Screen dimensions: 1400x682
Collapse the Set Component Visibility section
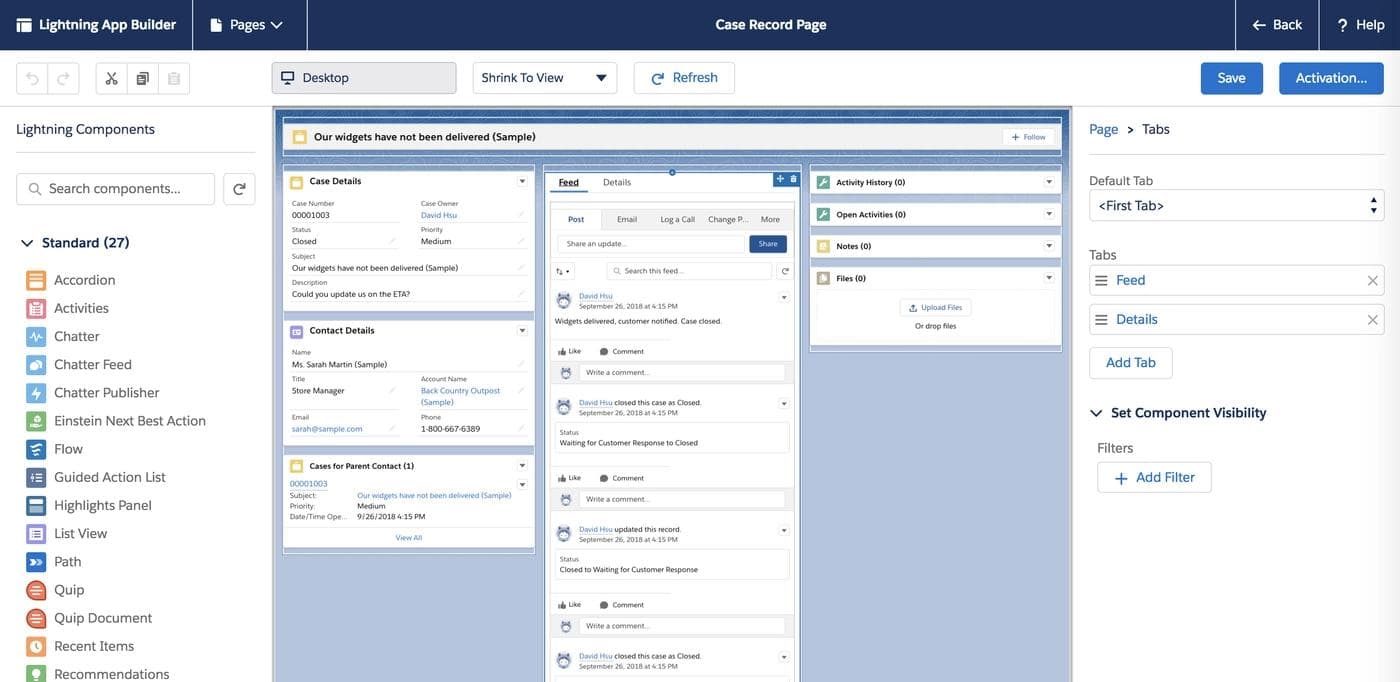[x=1096, y=413]
